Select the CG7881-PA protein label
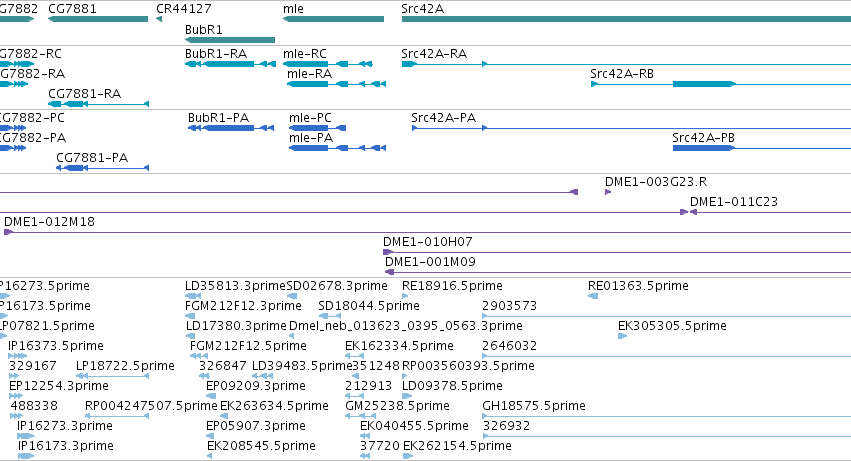Image resolution: width=851 pixels, height=461 pixels. [x=92, y=158]
